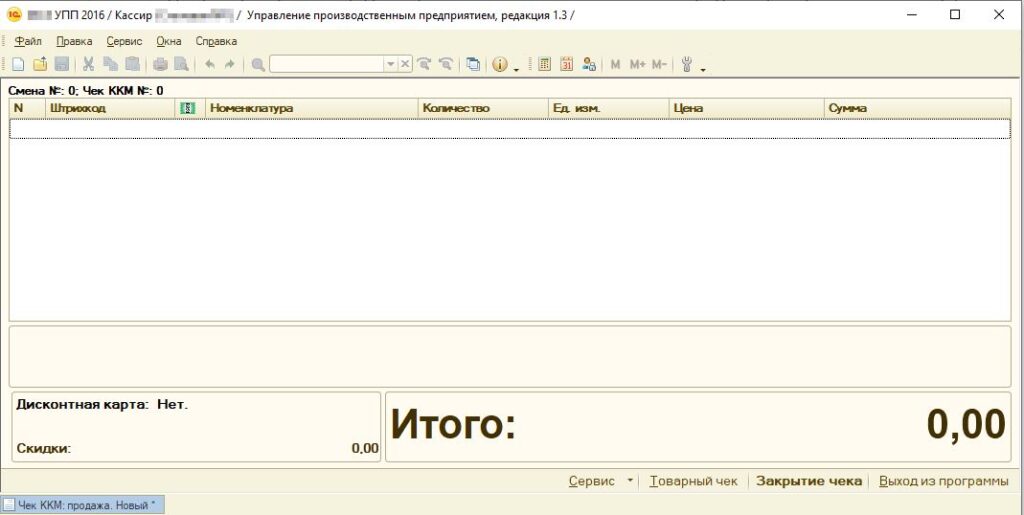The width and height of the screenshot is (1024, 515).
Task: Open the Calculator icon
Action: (x=544, y=64)
